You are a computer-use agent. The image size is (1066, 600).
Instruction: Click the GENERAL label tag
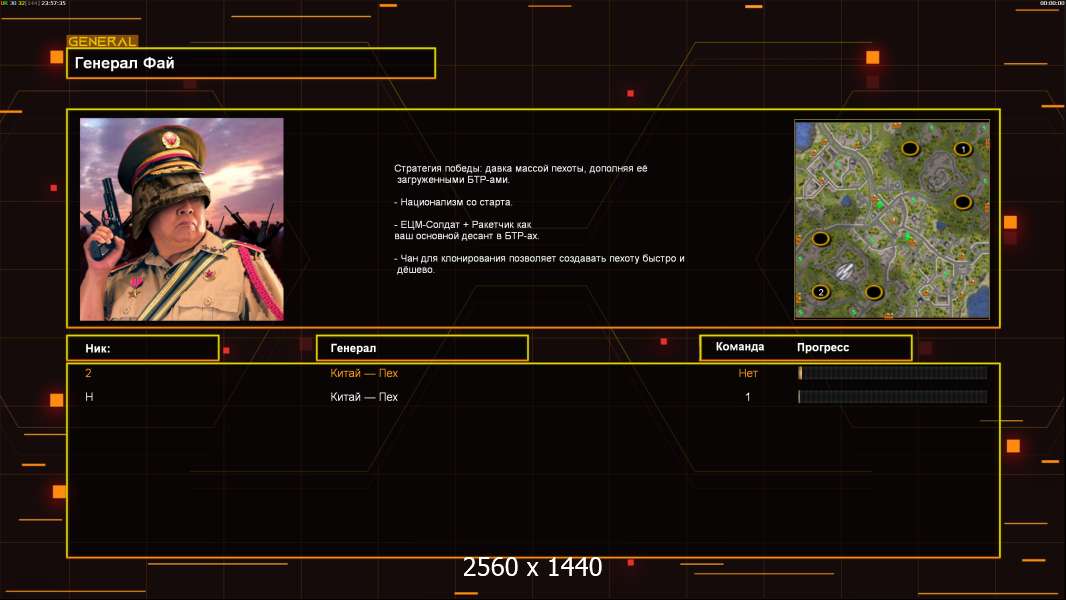point(103,41)
